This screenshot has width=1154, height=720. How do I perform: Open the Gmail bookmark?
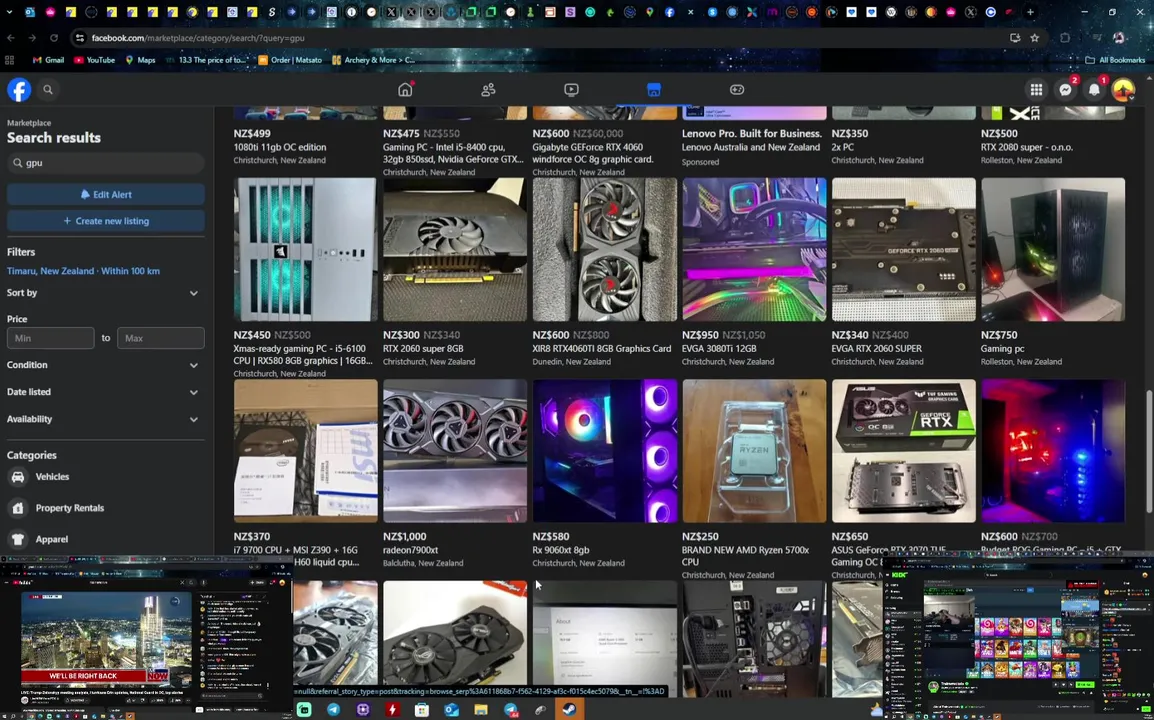(49, 60)
